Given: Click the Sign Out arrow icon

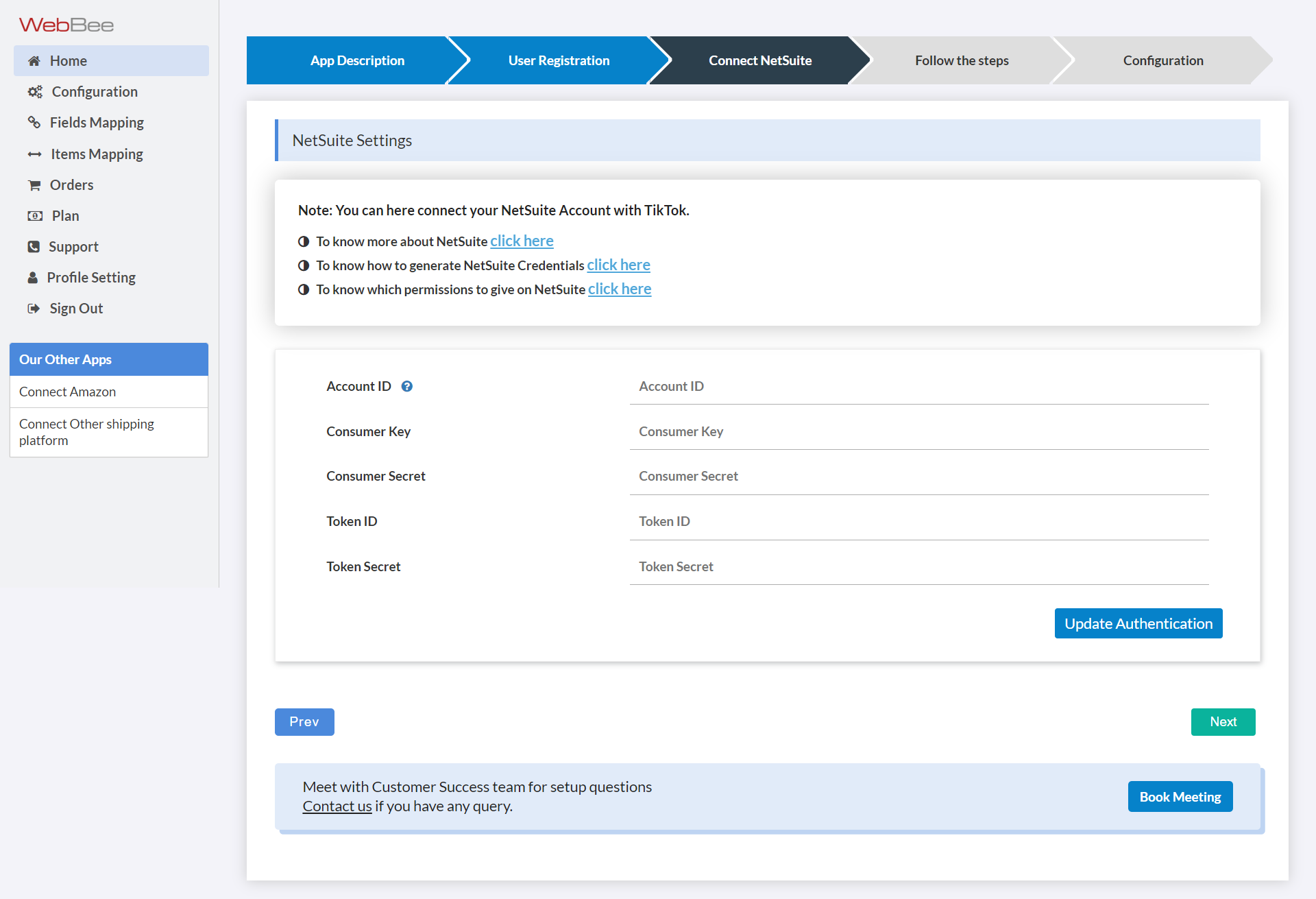Looking at the screenshot, I should tap(34, 309).
